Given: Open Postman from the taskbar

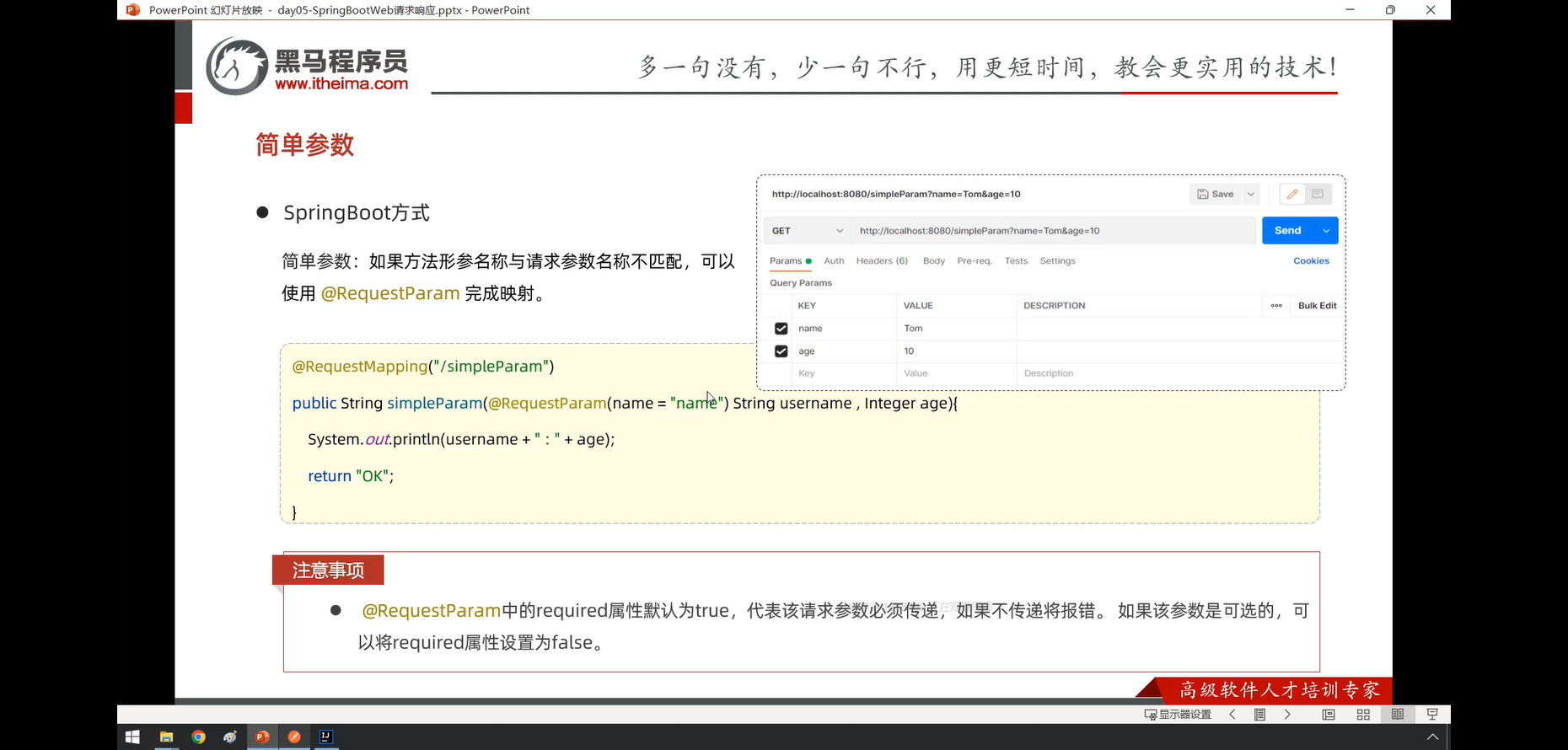Looking at the screenshot, I should tap(294, 737).
